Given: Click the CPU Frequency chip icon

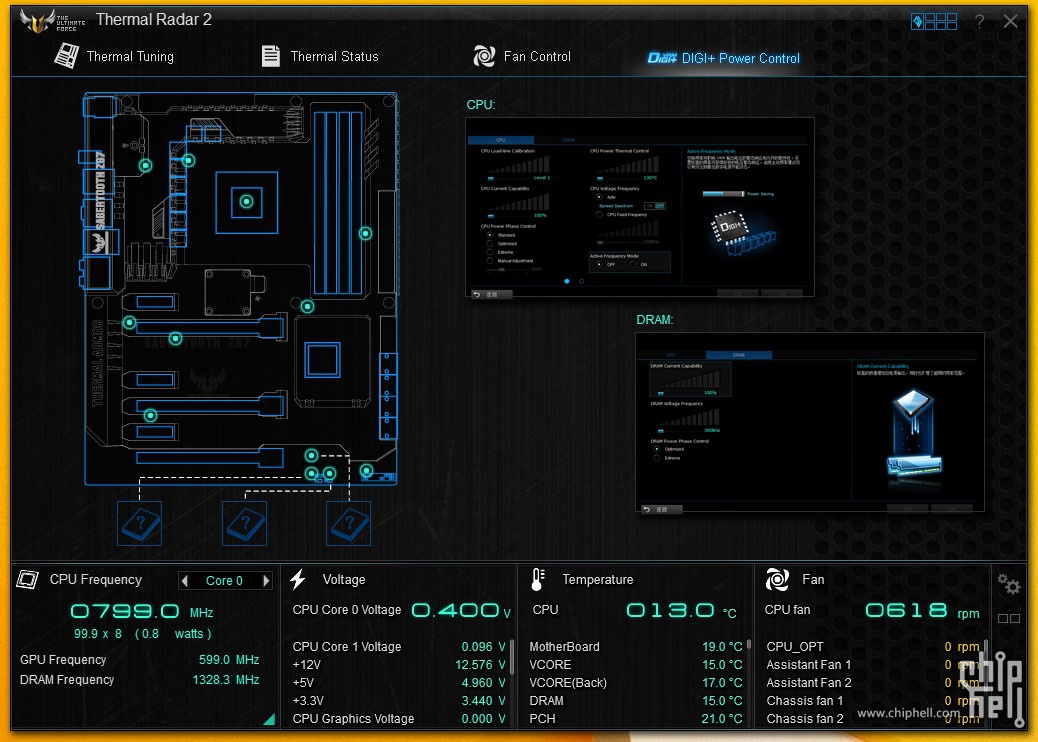Looking at the screenshot, I should (x=27, y=579).
